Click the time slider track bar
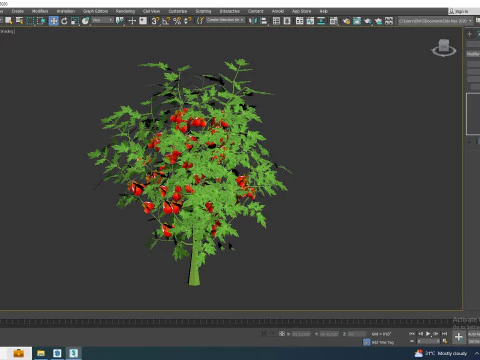Screen dimensions: 480x360 click(x=227, y=322)
